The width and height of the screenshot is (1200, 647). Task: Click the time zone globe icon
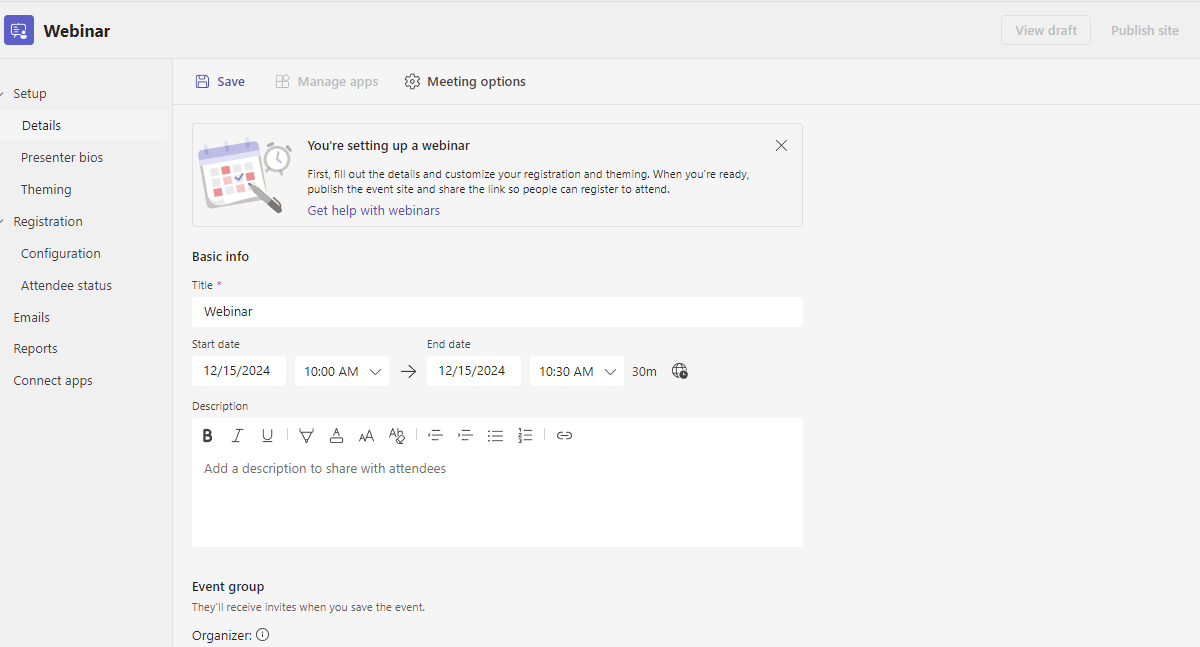coord(680,370)
